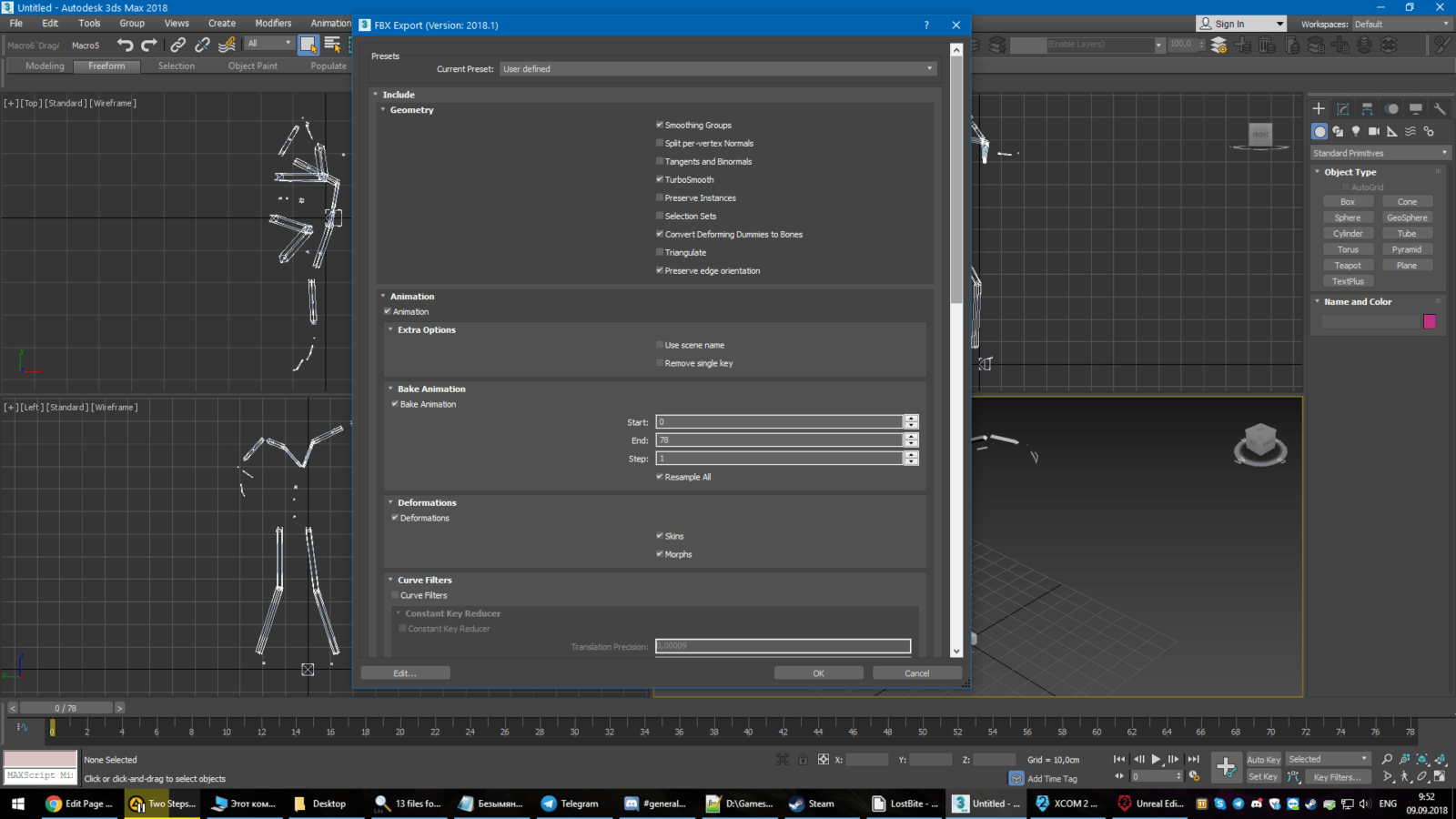Select the Lights category icon
The height and width of the screenshot is (819, 1456).
(x=1356, y=131)
